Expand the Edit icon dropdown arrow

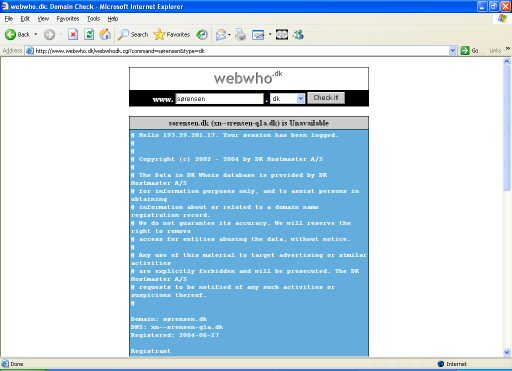pos(270,34)
